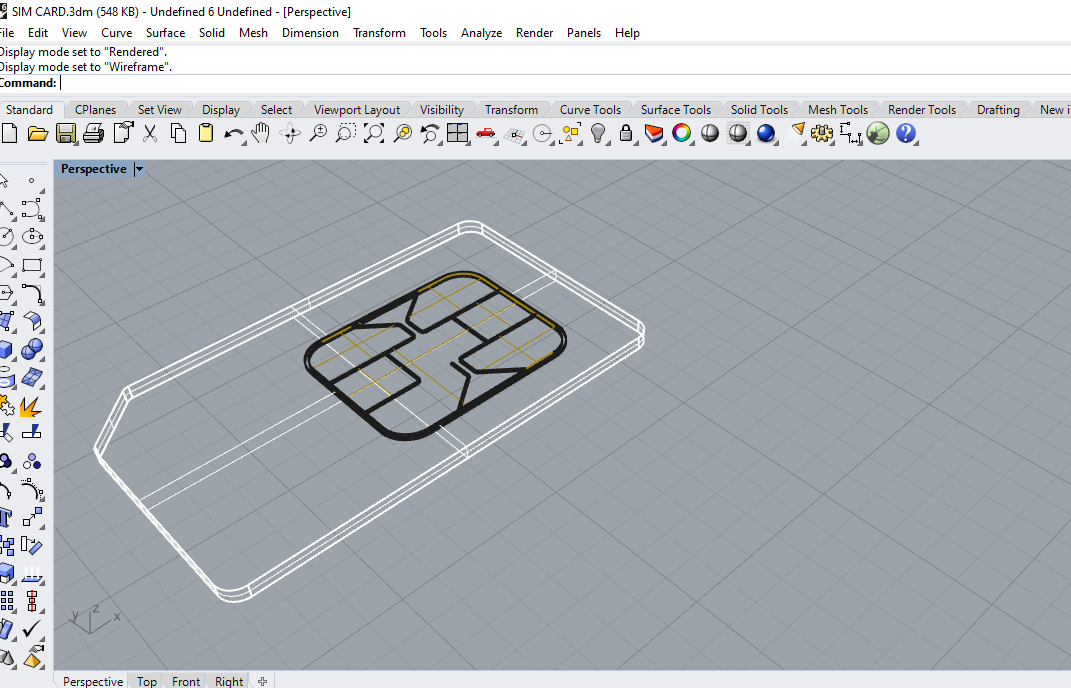
Task: Click the orange spotlight icon
Action: pyautogui.click(x=797, y=132)
